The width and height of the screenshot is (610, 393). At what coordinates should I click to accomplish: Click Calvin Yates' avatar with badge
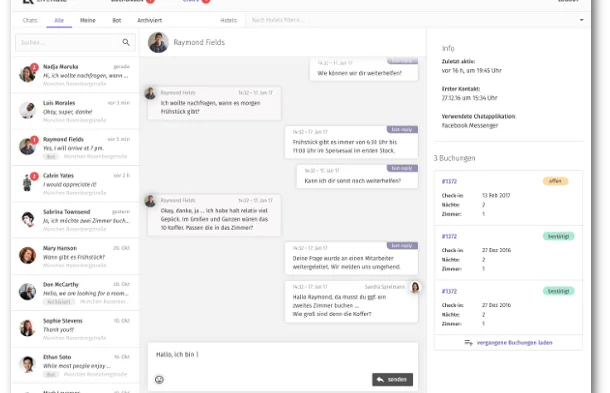[28, 182]
